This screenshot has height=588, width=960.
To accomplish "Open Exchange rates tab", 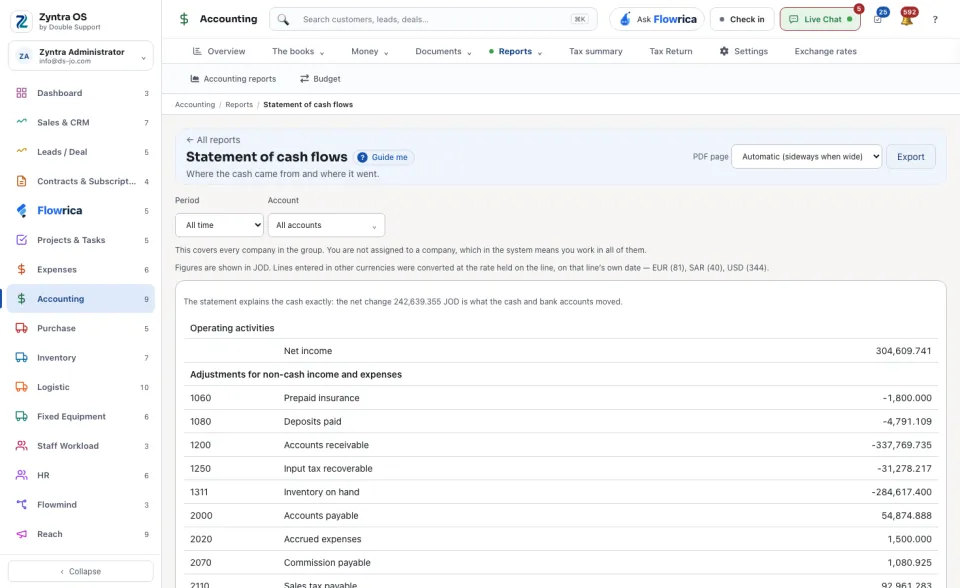I will tap(825, 51).
